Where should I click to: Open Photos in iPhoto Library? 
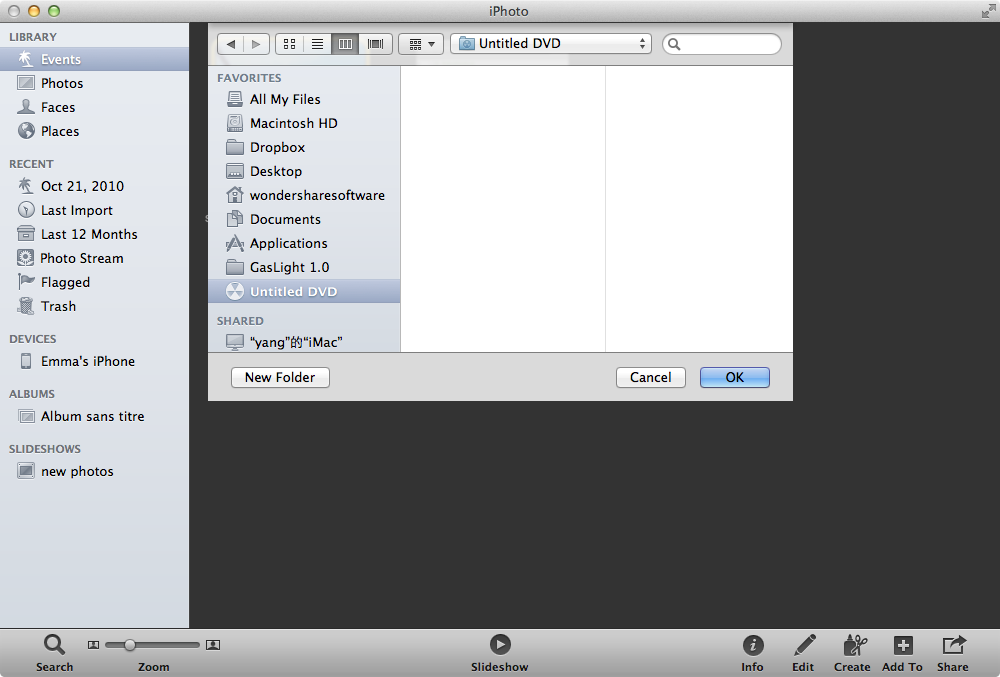pyautogui.click(x=94, y=83)
